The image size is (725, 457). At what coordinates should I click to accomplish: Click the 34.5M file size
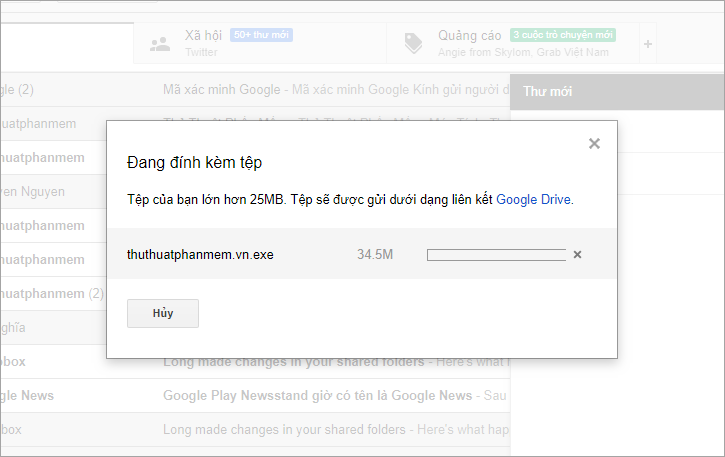tap(375, 254)
